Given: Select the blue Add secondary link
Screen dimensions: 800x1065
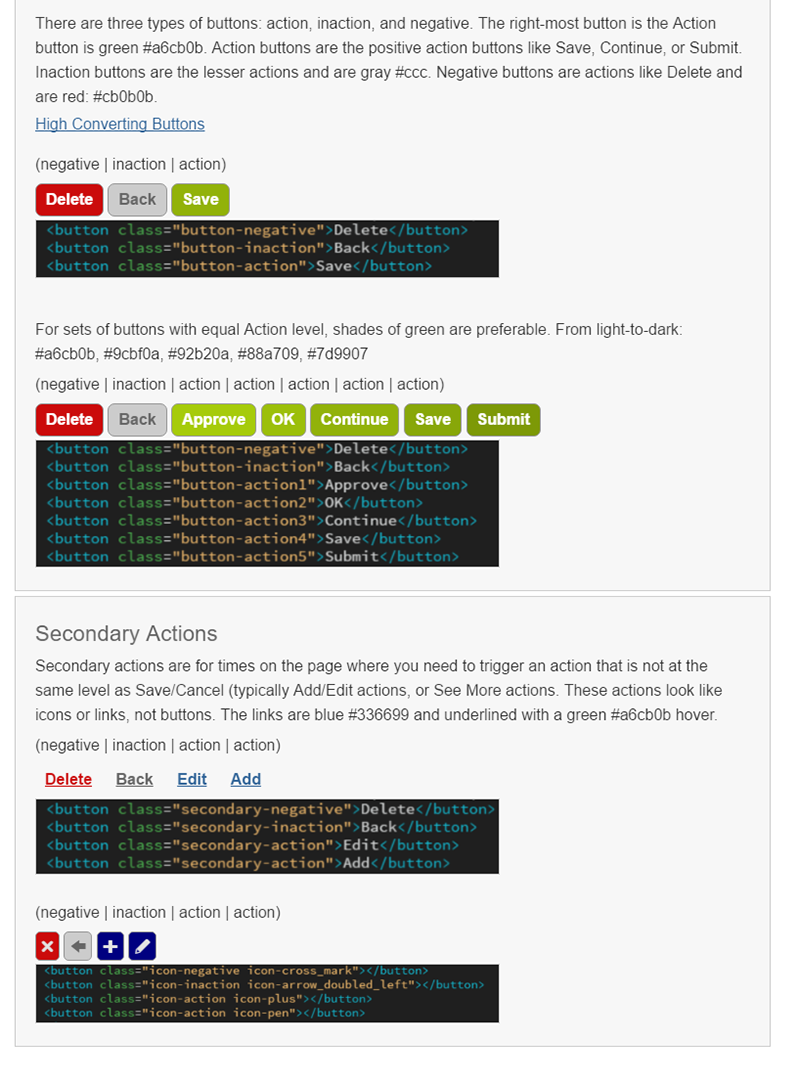Looking at the screenshot, I should pyautogui.click(x=245, y=780).
